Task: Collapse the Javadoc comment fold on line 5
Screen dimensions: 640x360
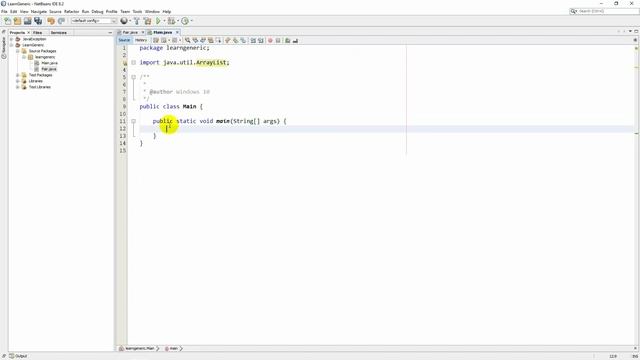Action: click(133, 77)
